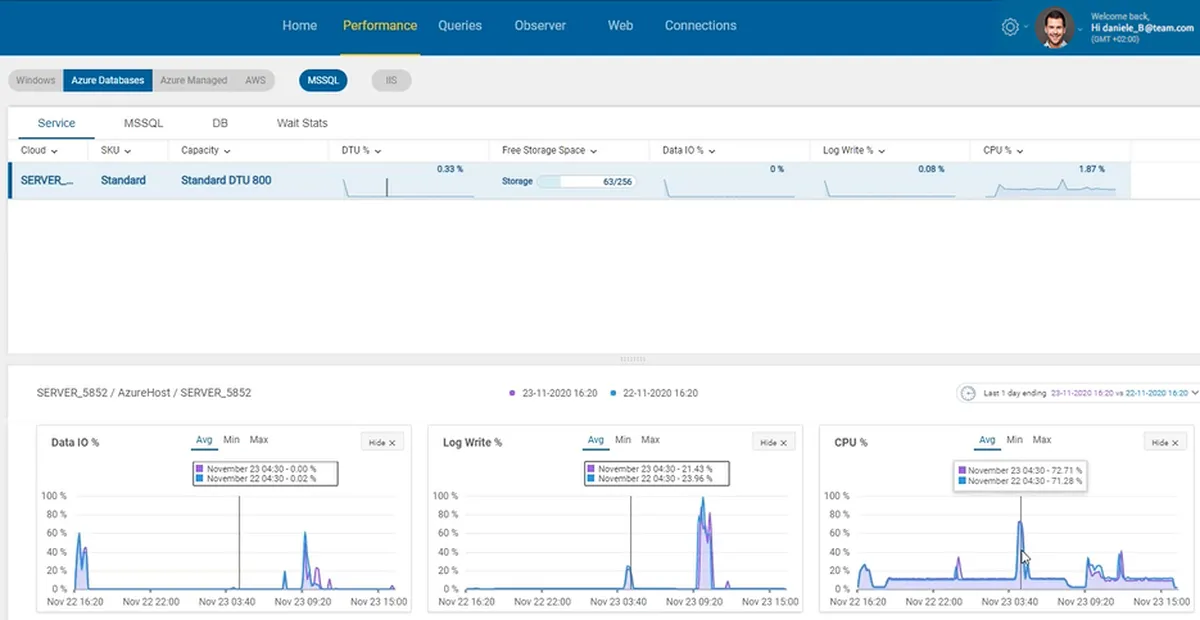Image resolution: width=1200 pixels, height=620 pixels.
Task: Open the Last 1 day date range dropdown
Action: click(1078, 393)
